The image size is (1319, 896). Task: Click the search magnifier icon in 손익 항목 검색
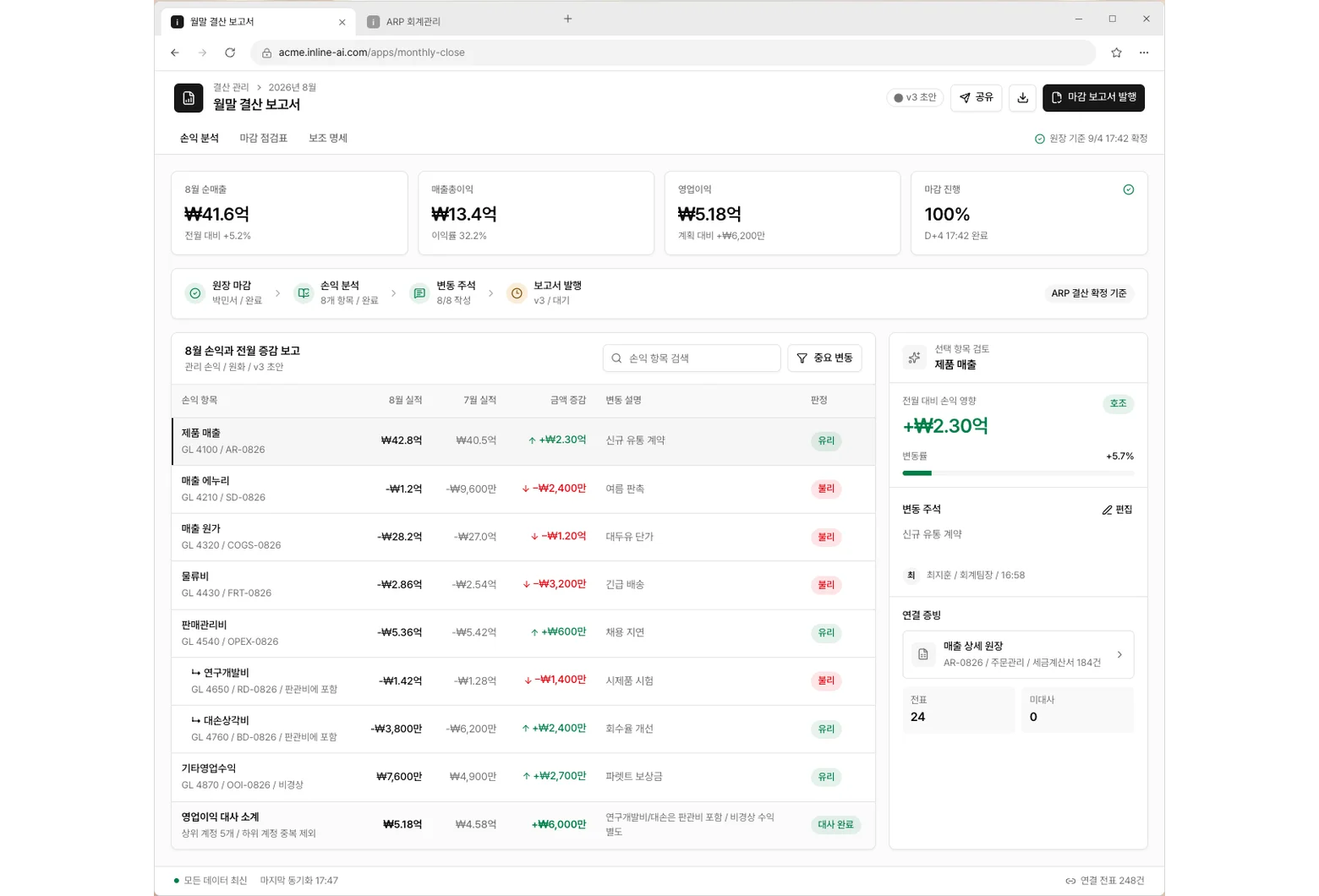(616, 358)
